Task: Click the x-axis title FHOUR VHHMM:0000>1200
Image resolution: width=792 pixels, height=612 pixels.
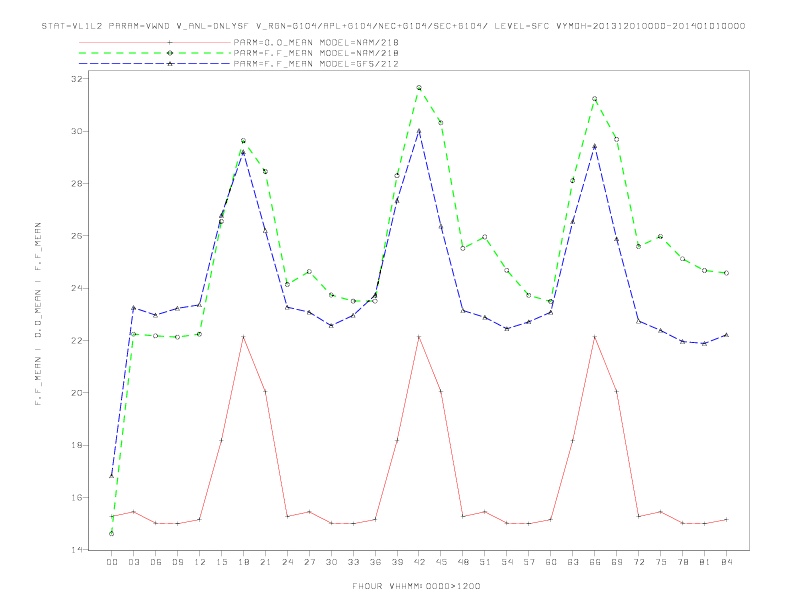Action: 416,586
